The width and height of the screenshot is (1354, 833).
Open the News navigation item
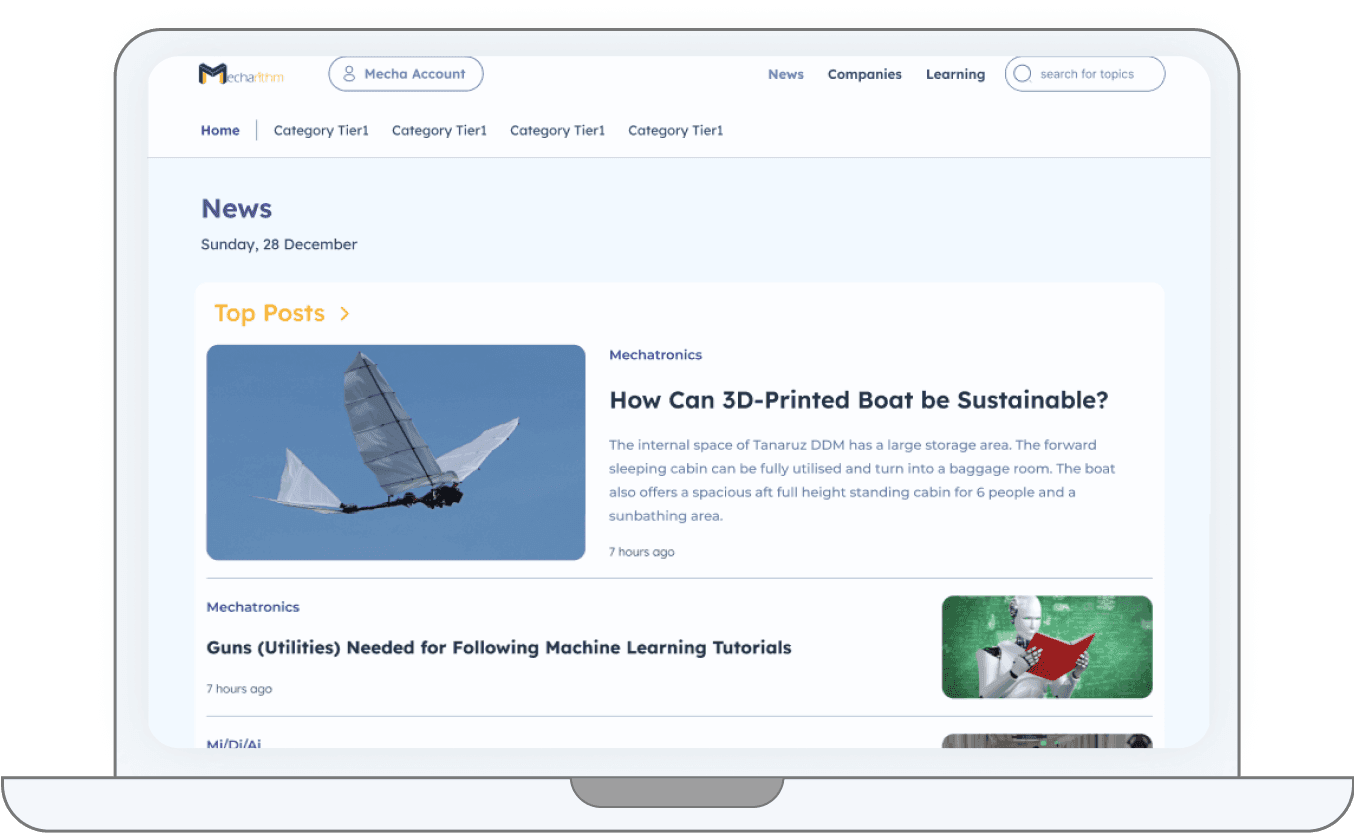coord(785,74)
